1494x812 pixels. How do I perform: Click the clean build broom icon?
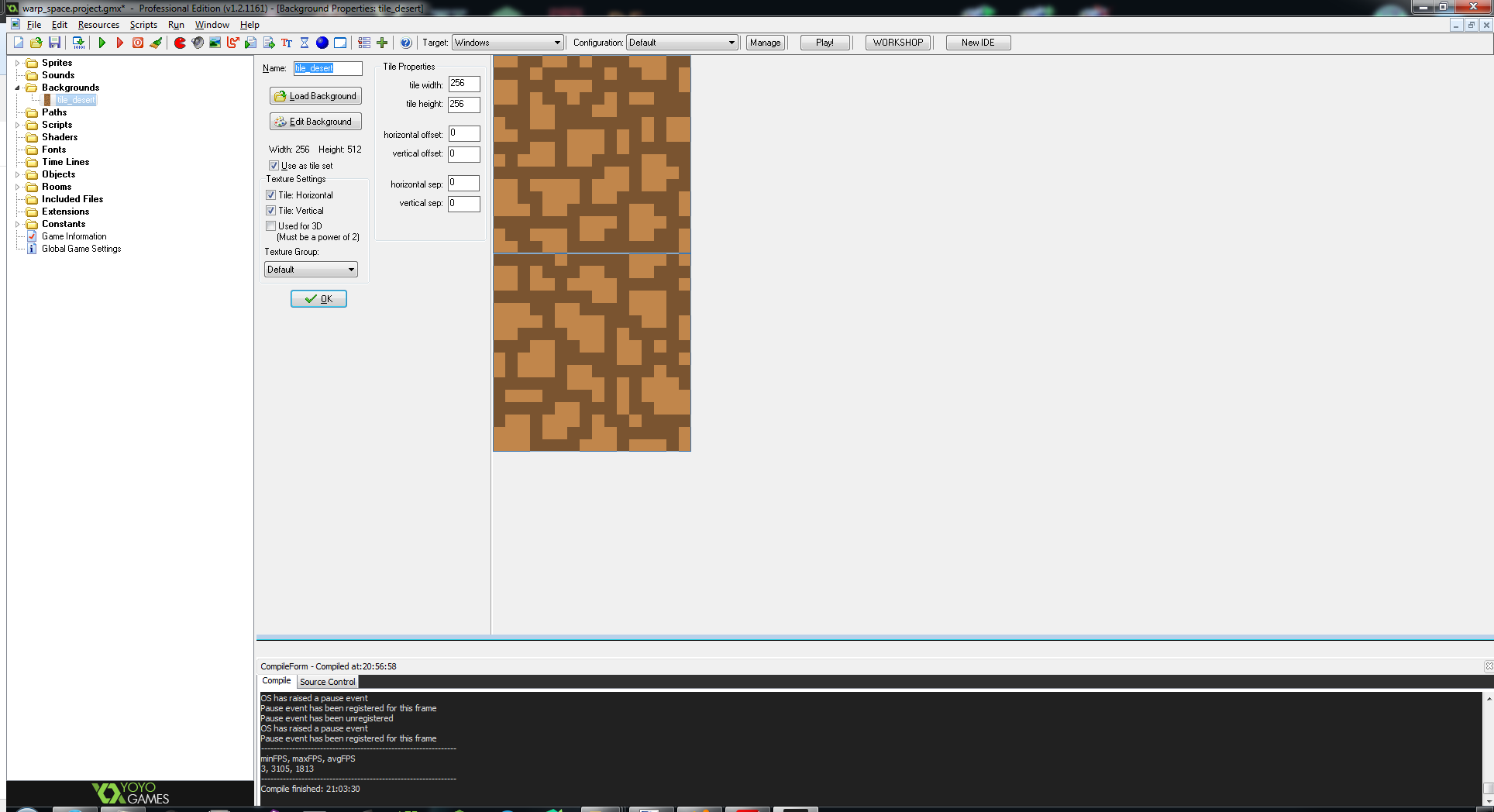[x=156, y=43]
